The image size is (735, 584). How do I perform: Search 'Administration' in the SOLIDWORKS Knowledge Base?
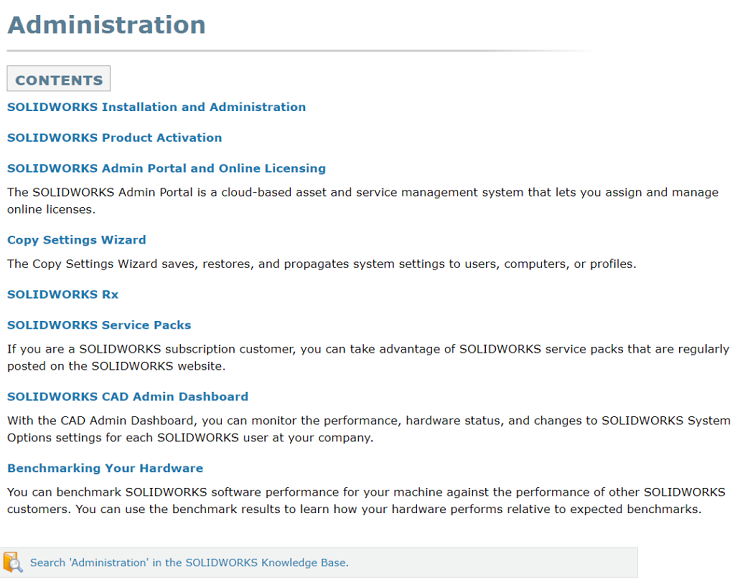point(189,562)
